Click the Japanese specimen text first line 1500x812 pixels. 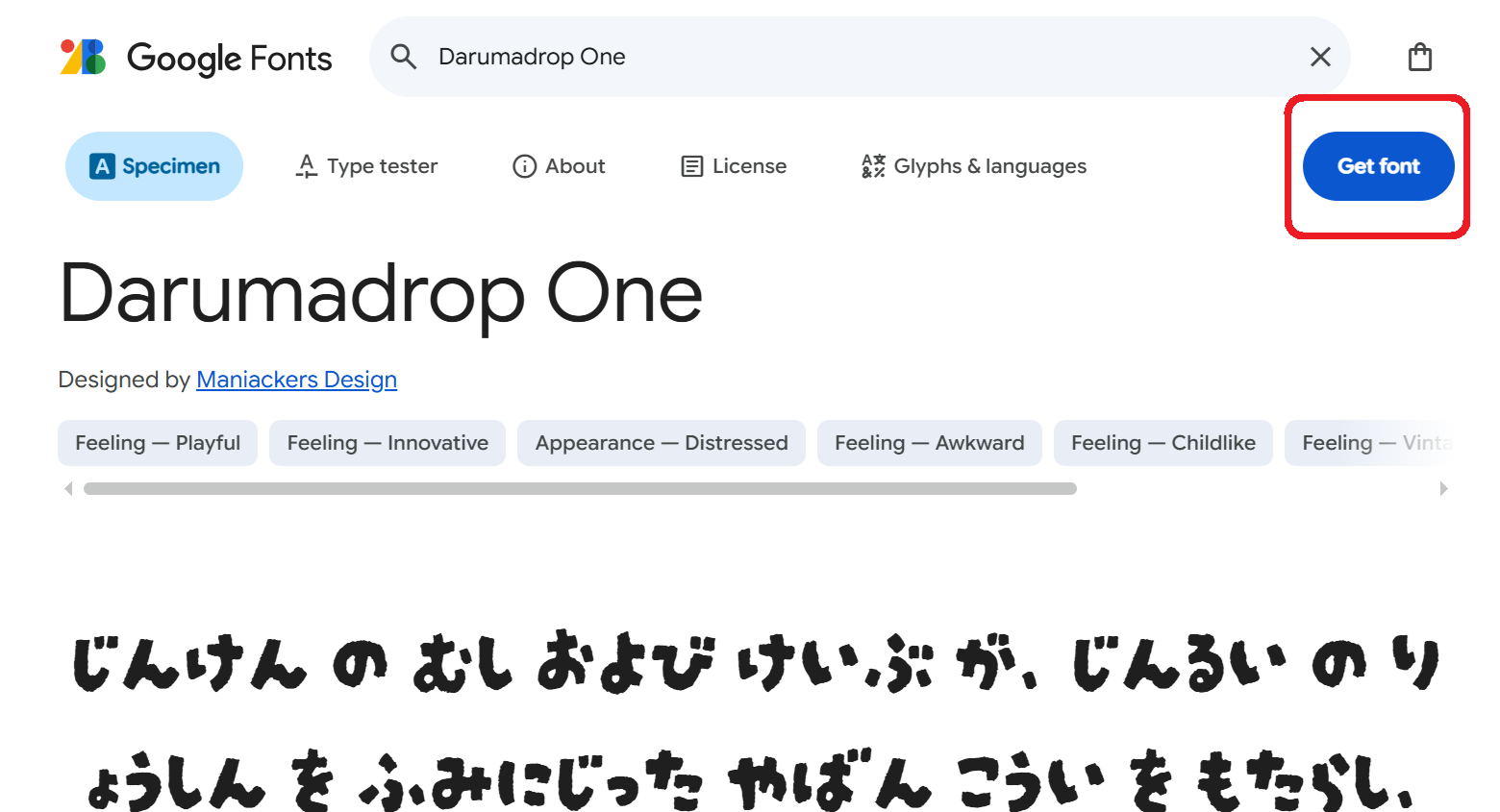pos(756,663)
